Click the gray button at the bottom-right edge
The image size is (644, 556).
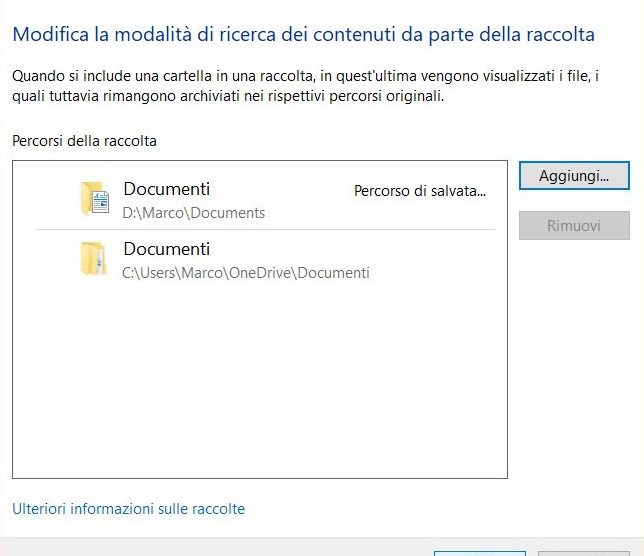[584, 552]
